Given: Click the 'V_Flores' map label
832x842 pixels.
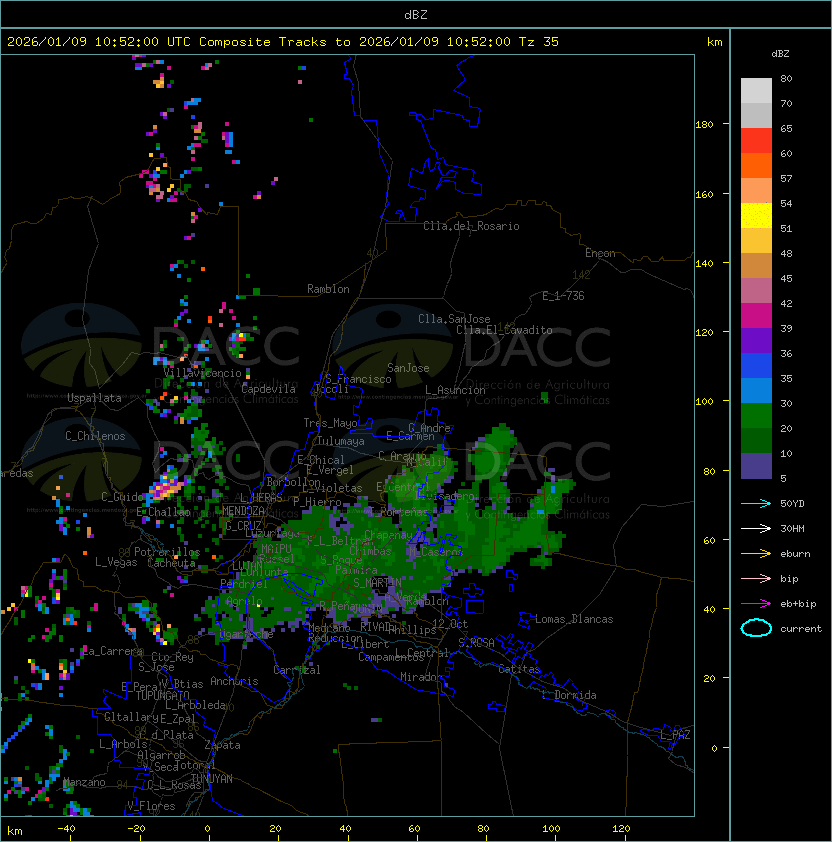Looking at the screenshot, I should click(151, 806).
